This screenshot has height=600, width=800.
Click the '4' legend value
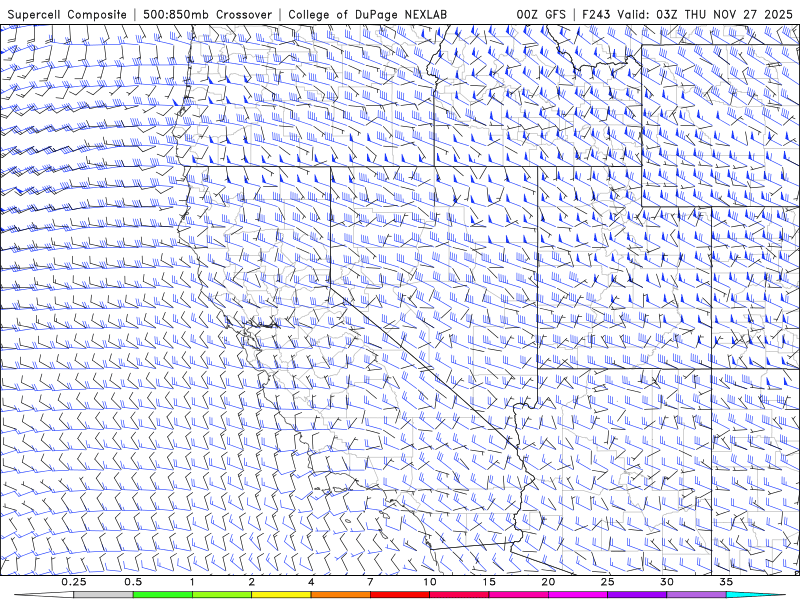pyautogui.click(x=311, y=582)
